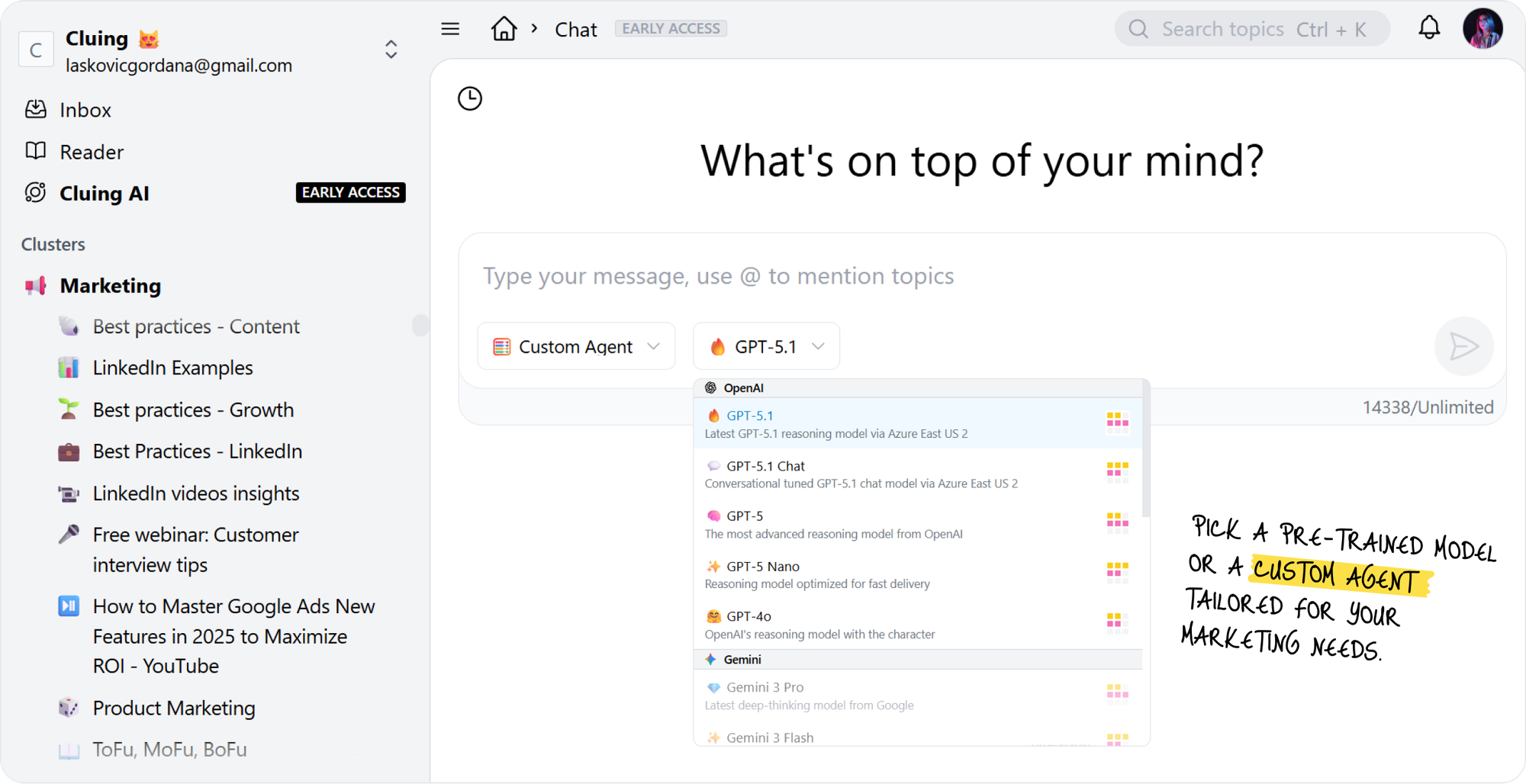Open the Inbox page
The height and width of the screenshot is (784, 1526).
[x=85, y=110]
